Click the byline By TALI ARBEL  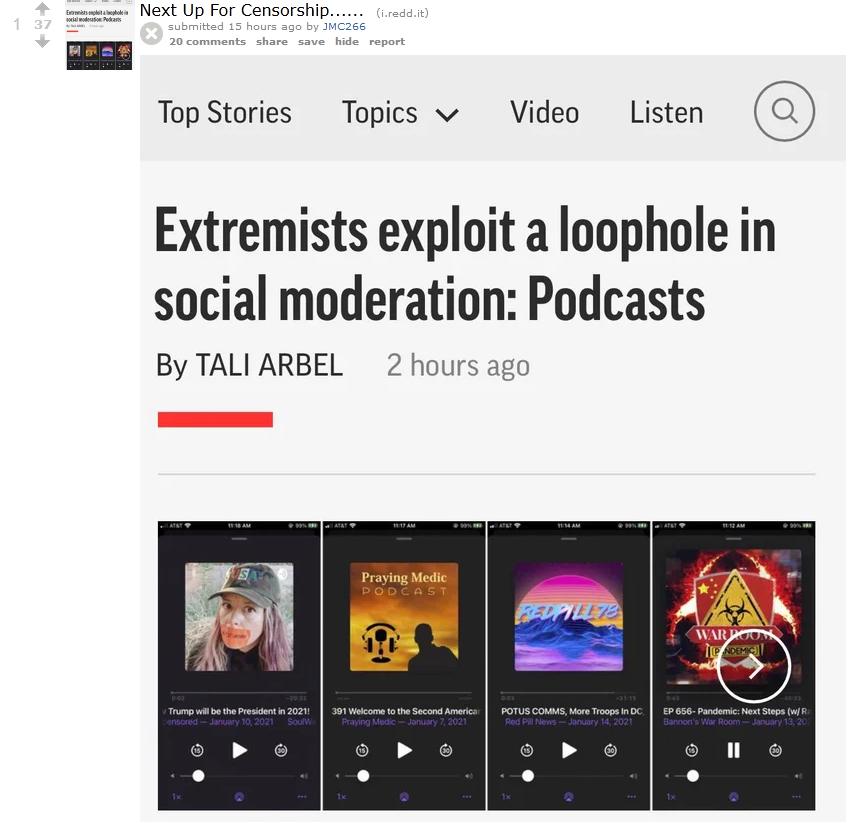click(249, 365)
